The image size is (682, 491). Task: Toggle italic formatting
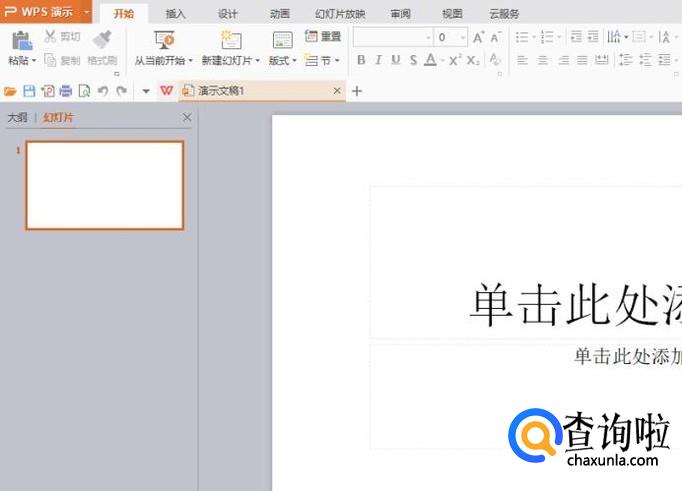point(378,60)
